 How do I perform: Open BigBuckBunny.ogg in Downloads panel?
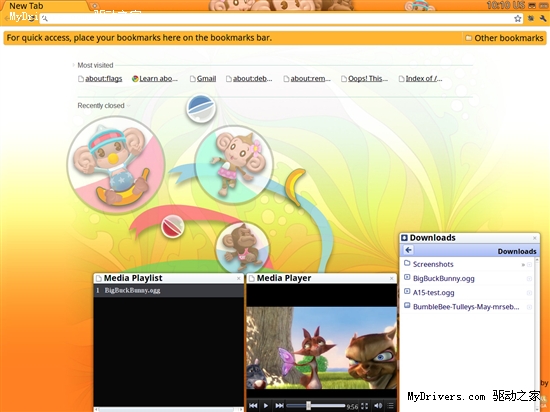[x=443, y=278]
